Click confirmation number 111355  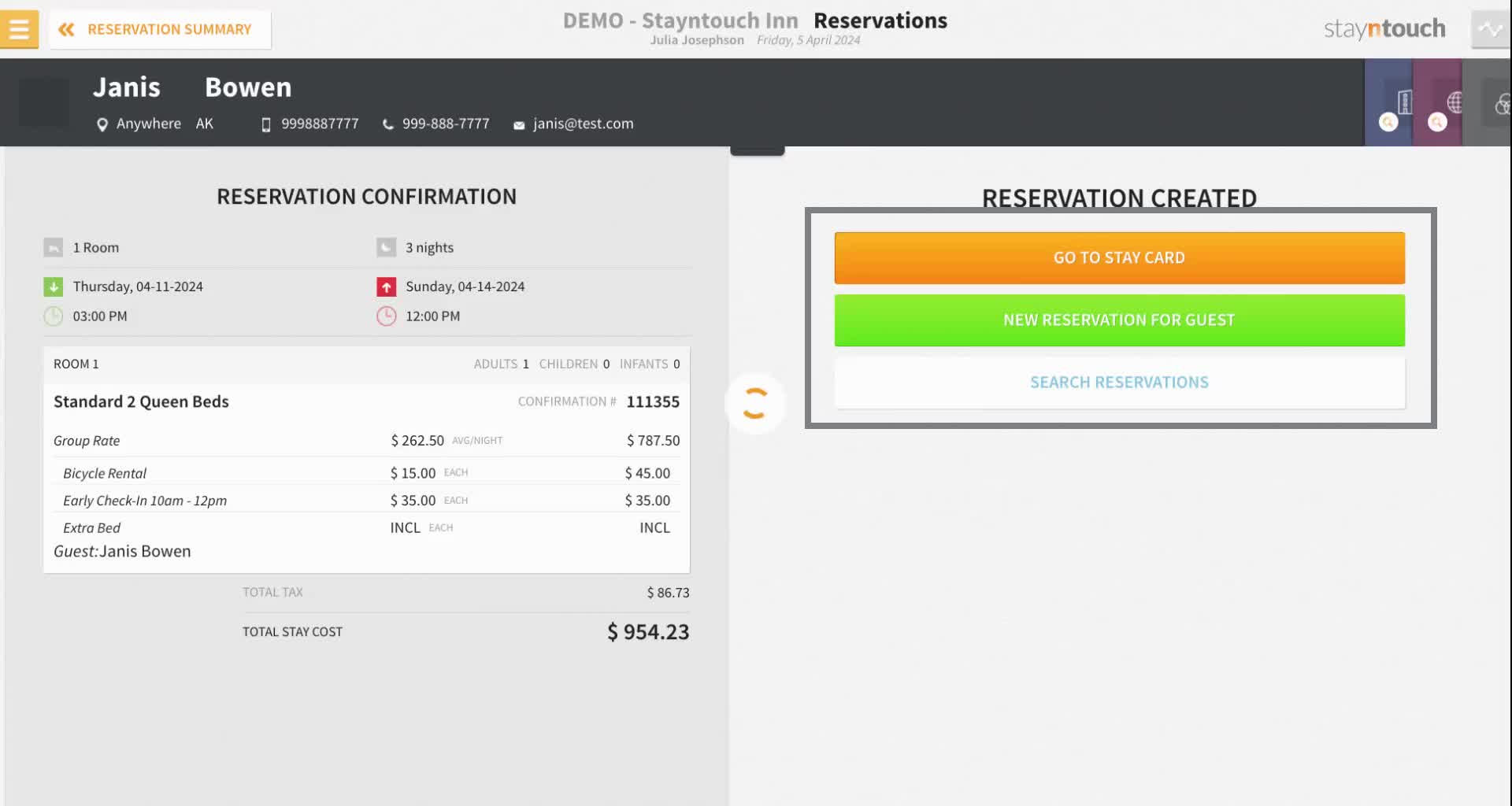coord(653,401)
